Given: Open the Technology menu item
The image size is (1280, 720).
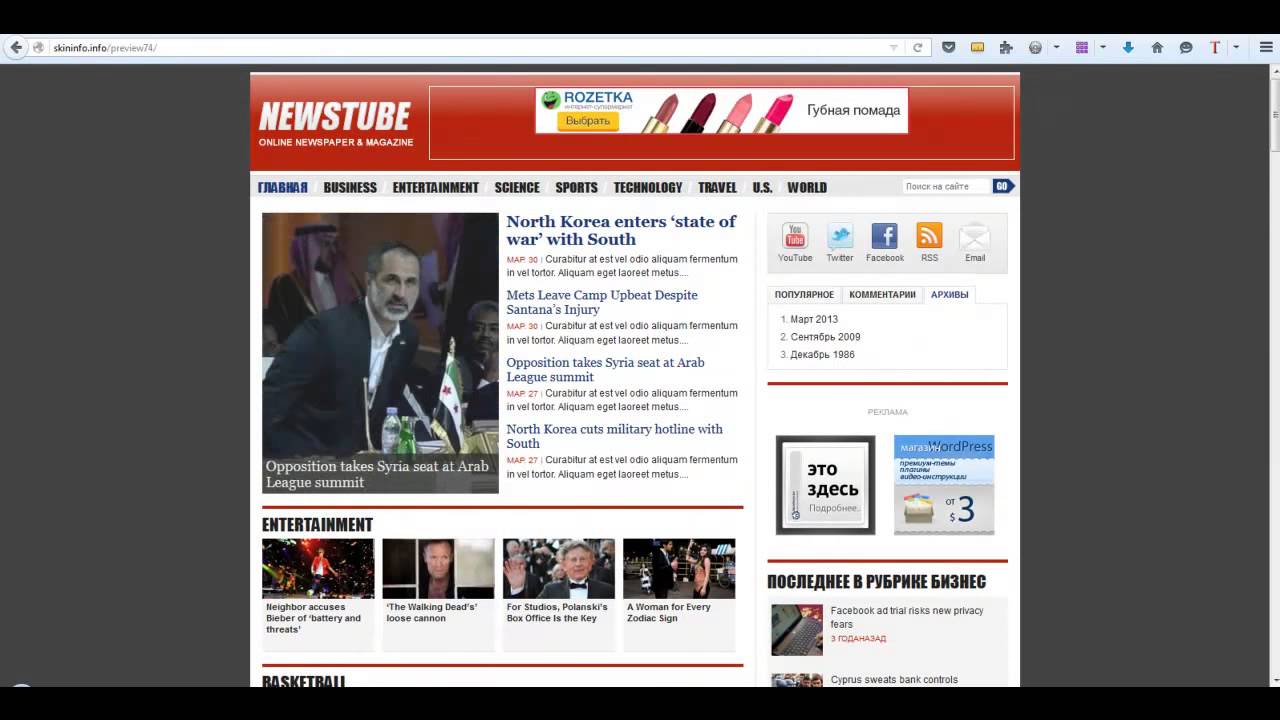Looking at the screenshot, I should click(x=648, y=187).
